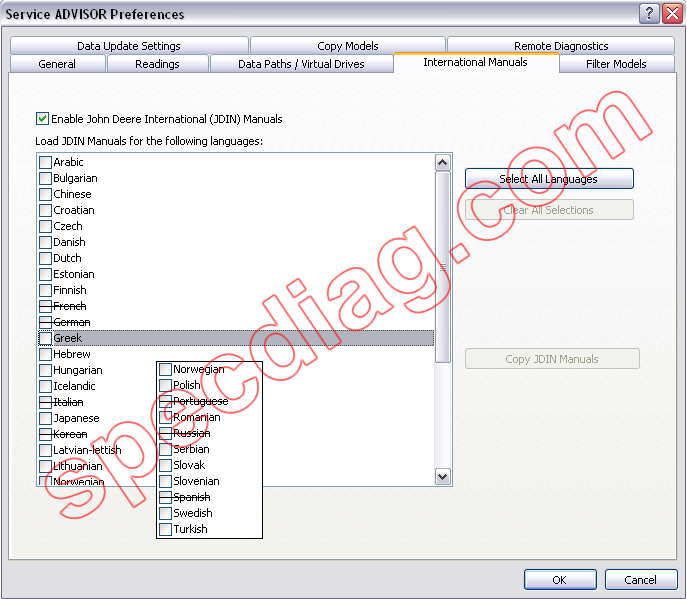Tick the Chinese language checkbox

[45, 194]
